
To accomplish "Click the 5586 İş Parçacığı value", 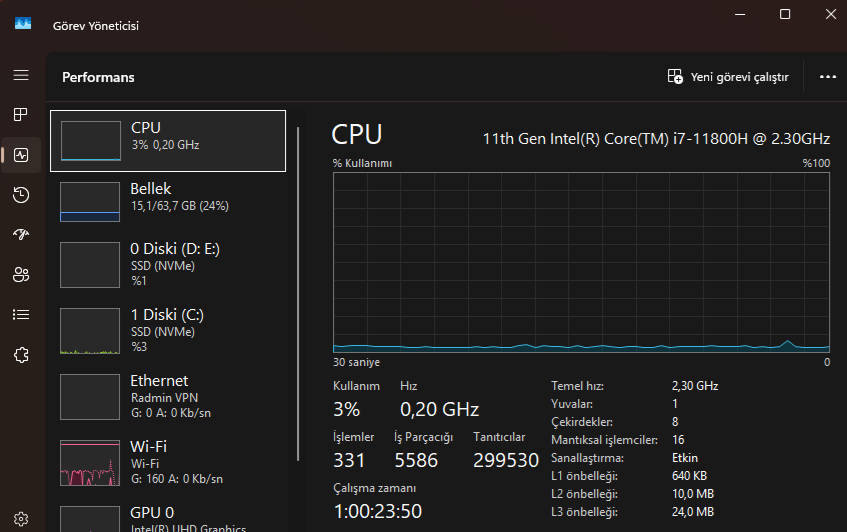I will (x=416, y=460).
